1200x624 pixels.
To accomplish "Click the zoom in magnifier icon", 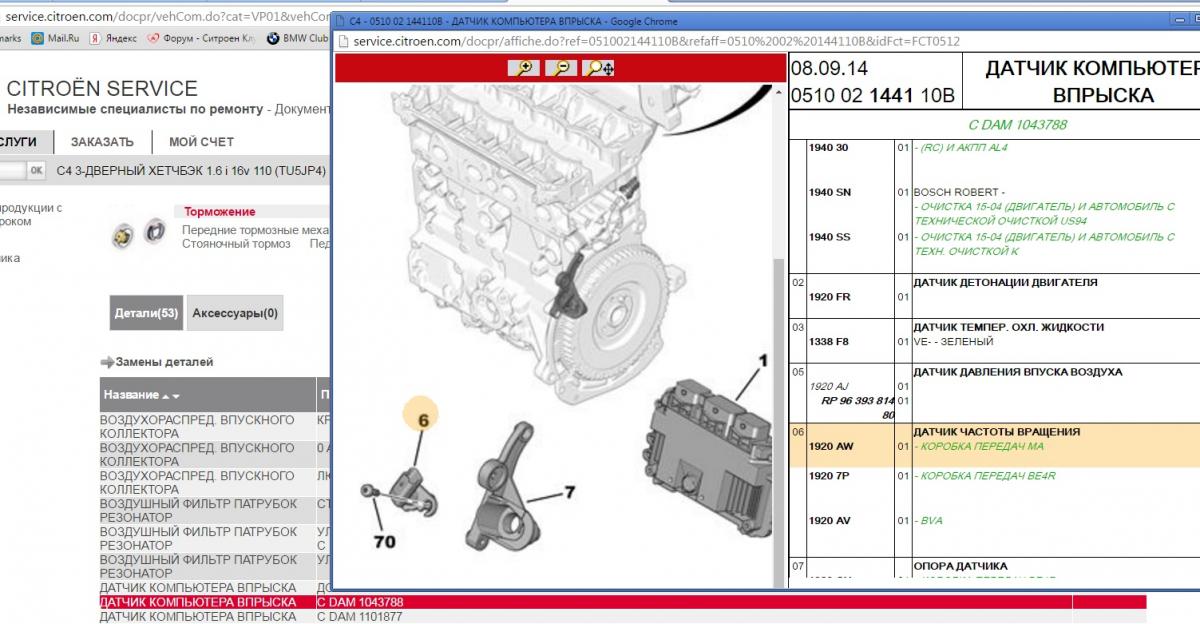I will 523,68.
